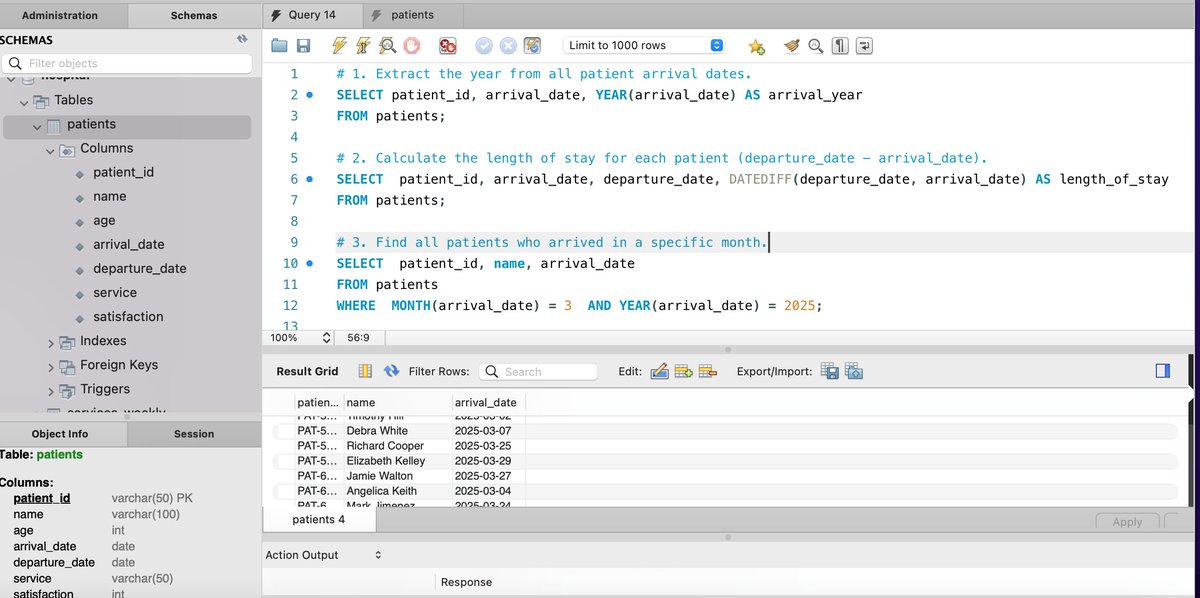Open the query execution plan explain icon
The image size is (1200, 598).
click(388, 45)
